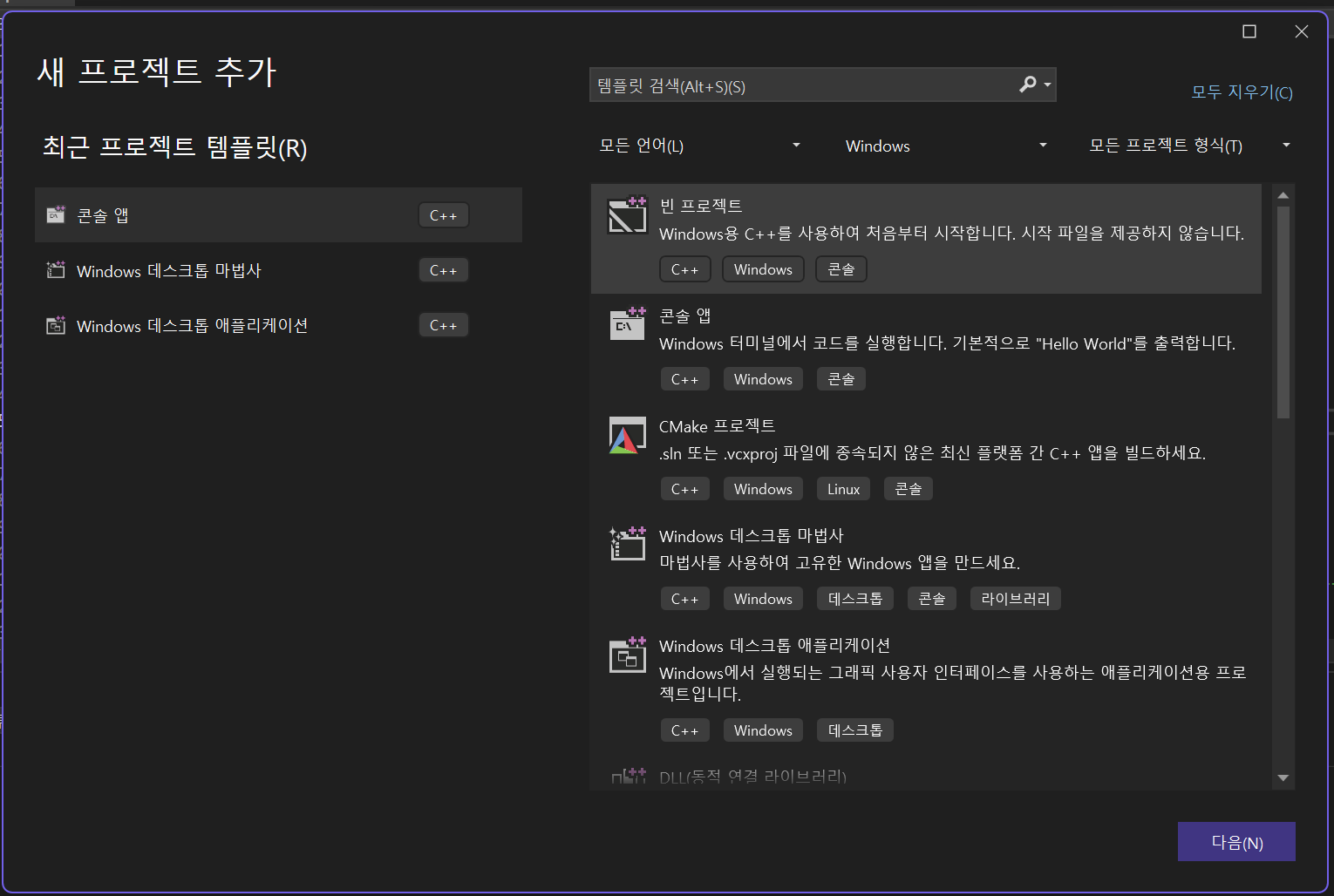Click the 다음(N) button
The height and width of the screenshot is (896, 1334).
pos(1236,842)
